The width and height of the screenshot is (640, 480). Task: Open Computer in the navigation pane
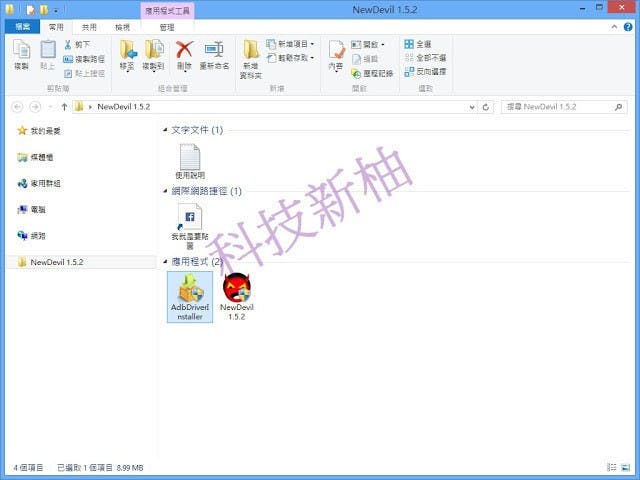tap(31, 210)
